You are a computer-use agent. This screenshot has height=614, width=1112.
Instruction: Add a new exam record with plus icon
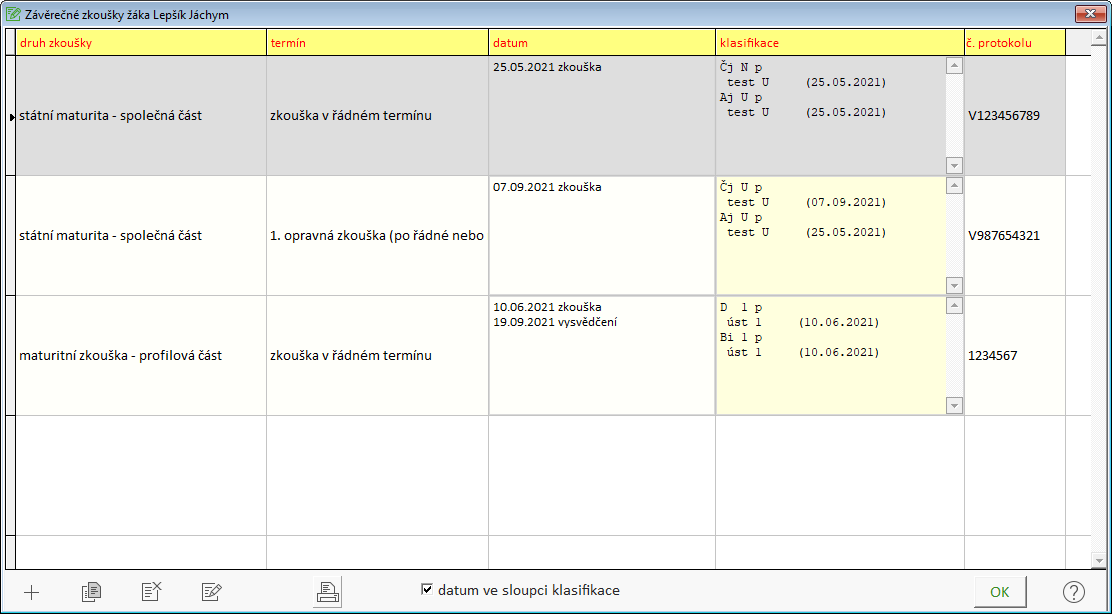31,592
